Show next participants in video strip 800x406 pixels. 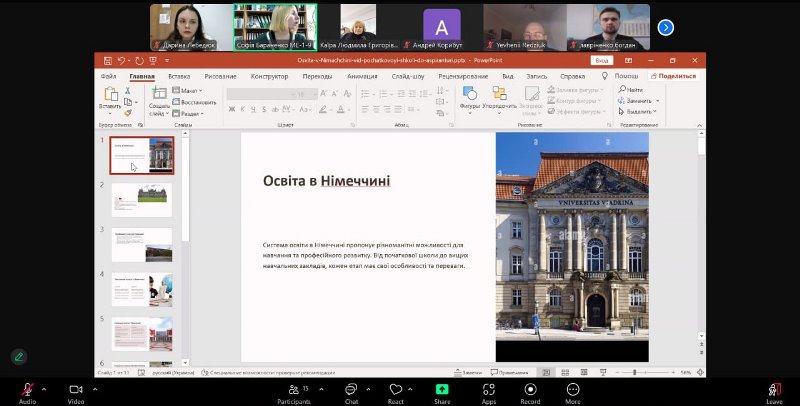click(665, 27)
